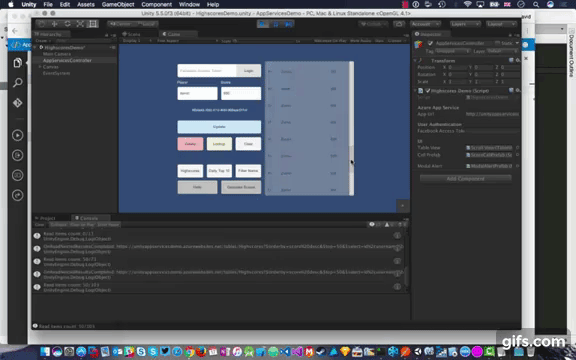Open the Assets menu
The width and height of the screenshot is (576, 360).
[x=86, y=4]
